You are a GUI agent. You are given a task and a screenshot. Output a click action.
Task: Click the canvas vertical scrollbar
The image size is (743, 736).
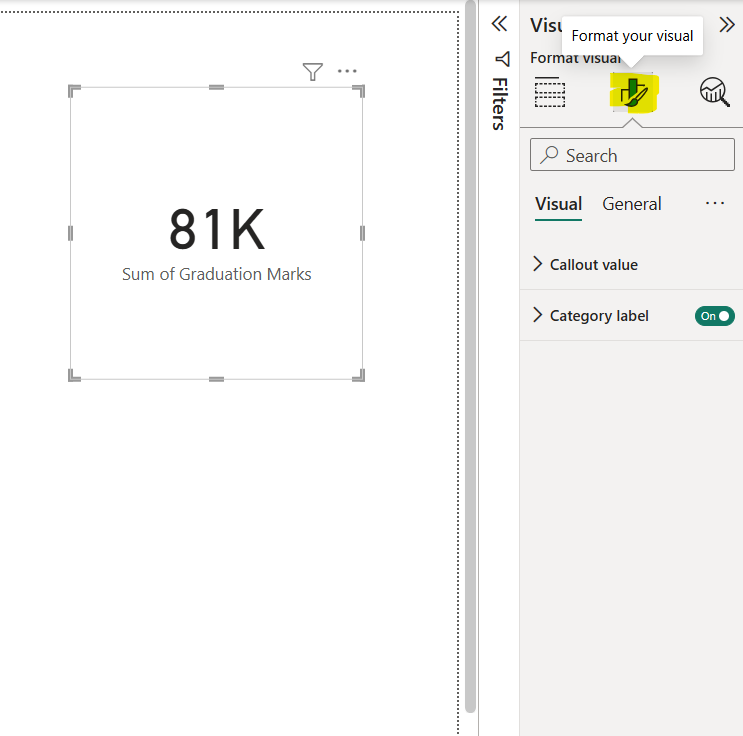coord(470,360)
